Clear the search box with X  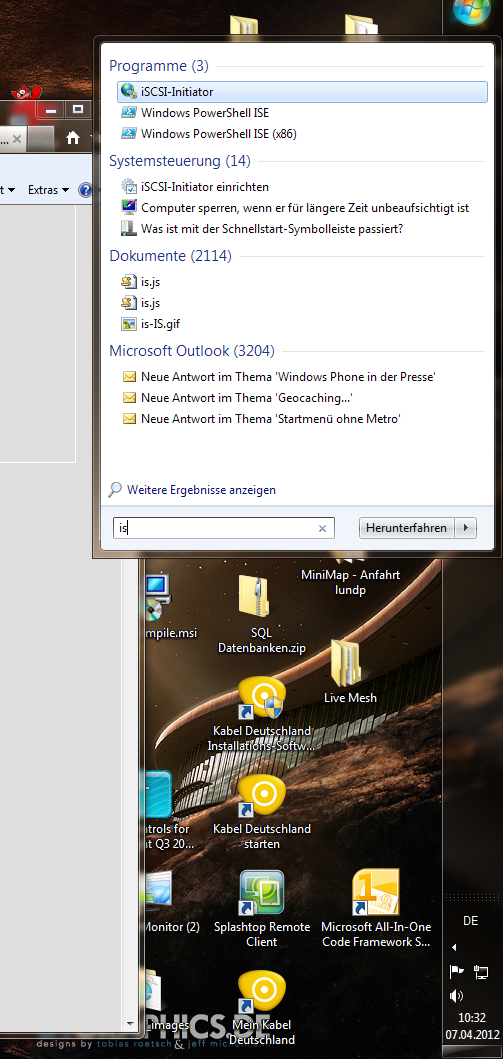click(323, 529)
